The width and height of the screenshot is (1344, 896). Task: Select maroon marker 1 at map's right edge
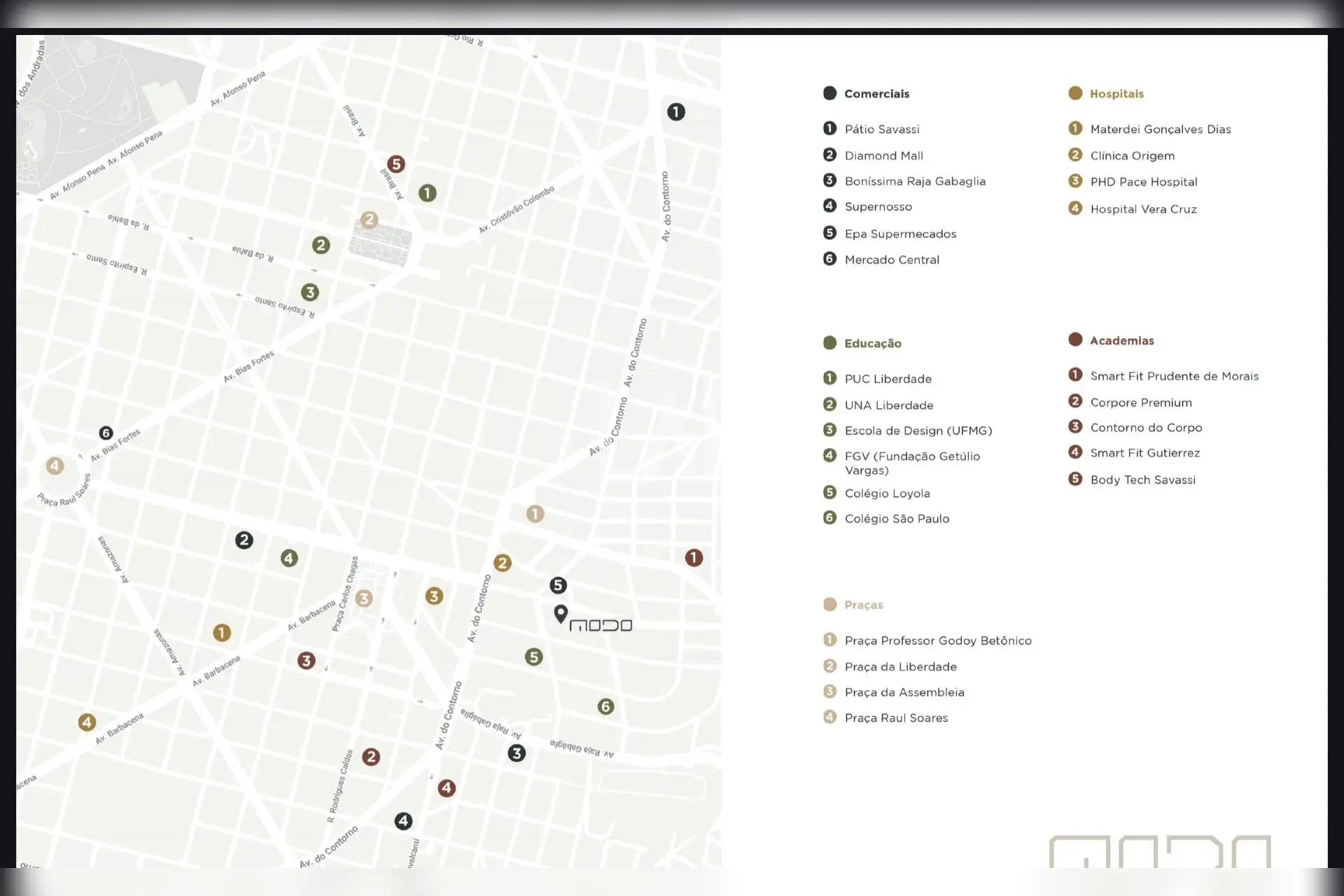click(694, 558)
